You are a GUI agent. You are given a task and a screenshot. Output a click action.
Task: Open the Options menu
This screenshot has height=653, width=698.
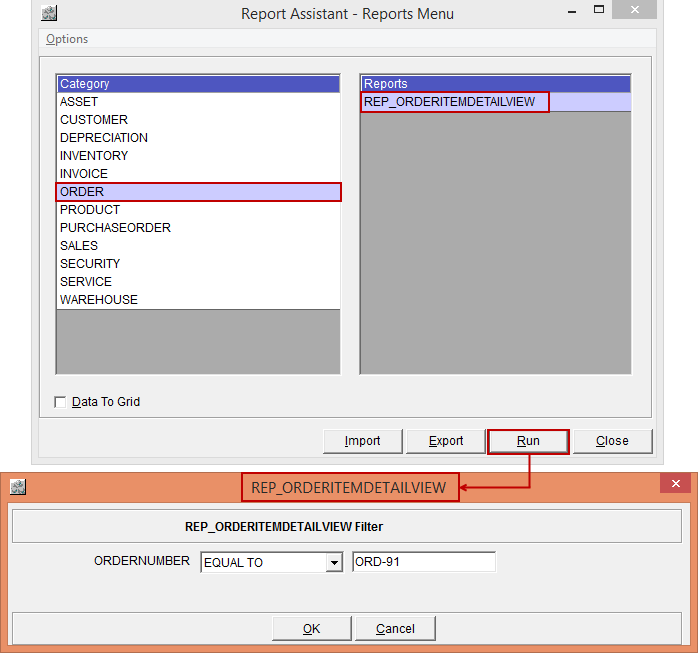pyautogui.click(x=67, y=39)
